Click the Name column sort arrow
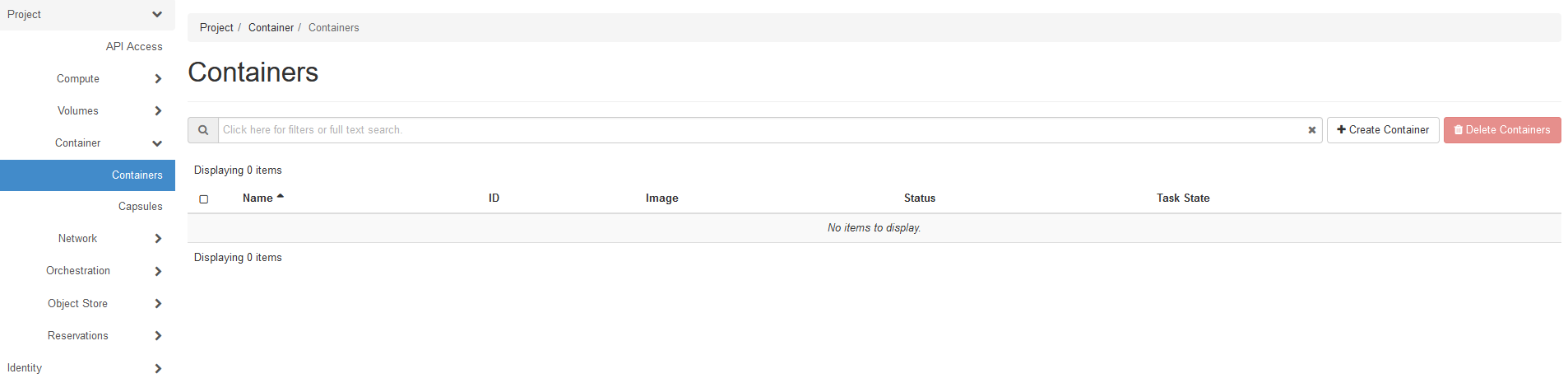1568x383 pixels. click(281, 196)
